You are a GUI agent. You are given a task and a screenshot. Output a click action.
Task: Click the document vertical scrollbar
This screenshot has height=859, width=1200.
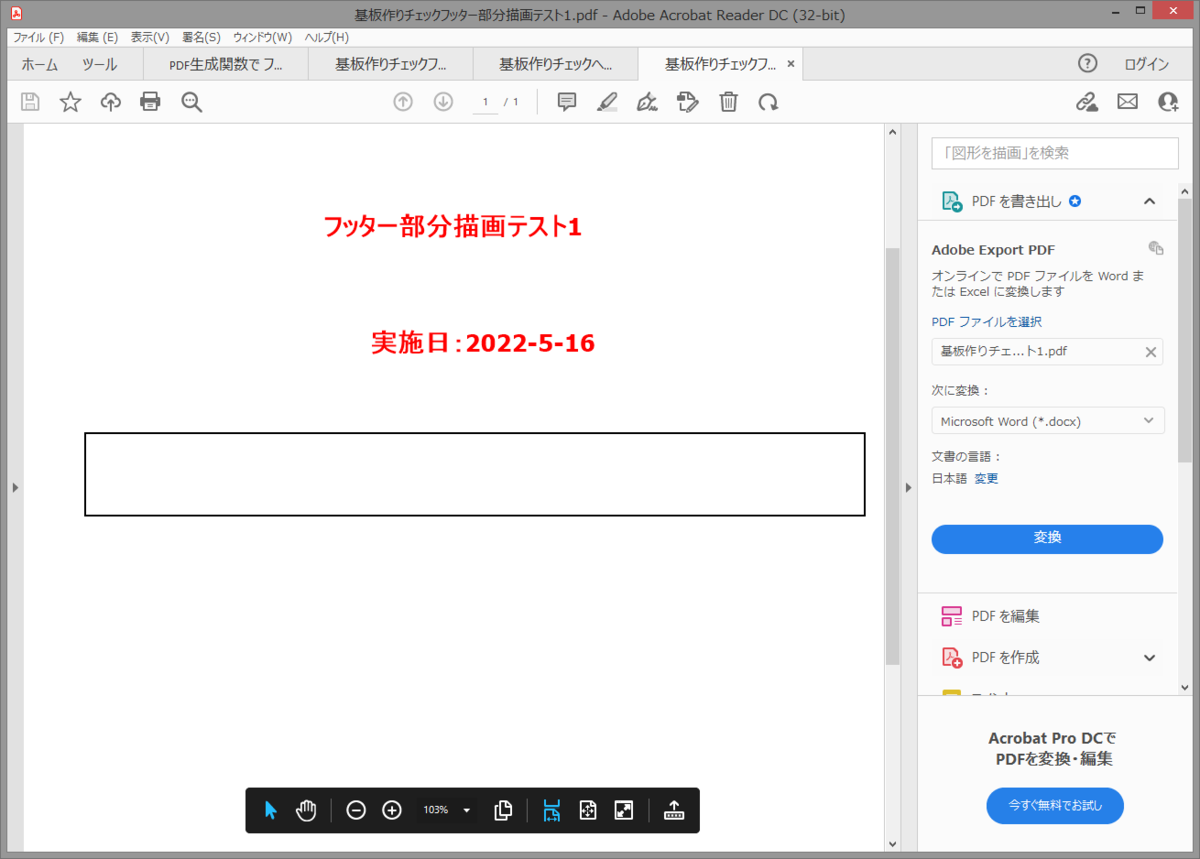click(x=893, y=457)
